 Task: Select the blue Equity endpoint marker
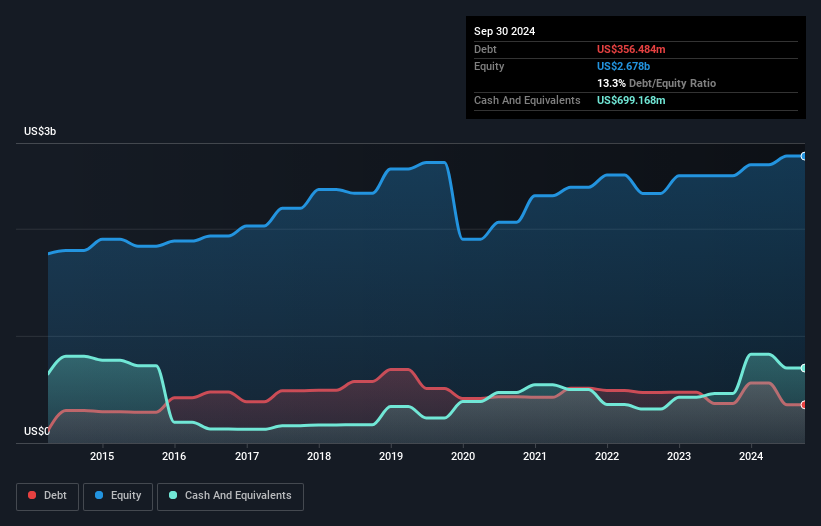(x=804, y=156)
